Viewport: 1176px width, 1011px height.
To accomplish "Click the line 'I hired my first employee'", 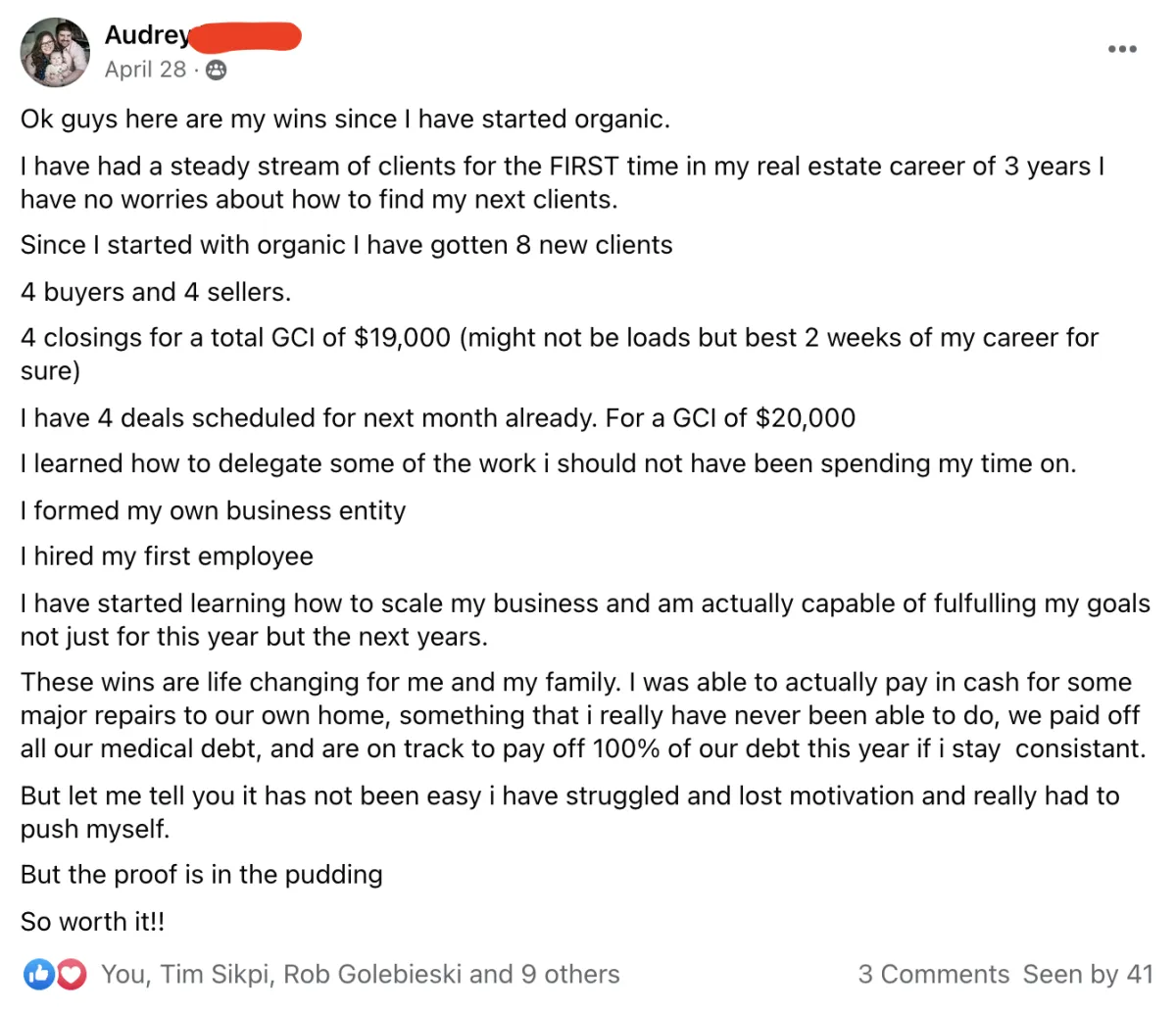I will coord(167,556).
